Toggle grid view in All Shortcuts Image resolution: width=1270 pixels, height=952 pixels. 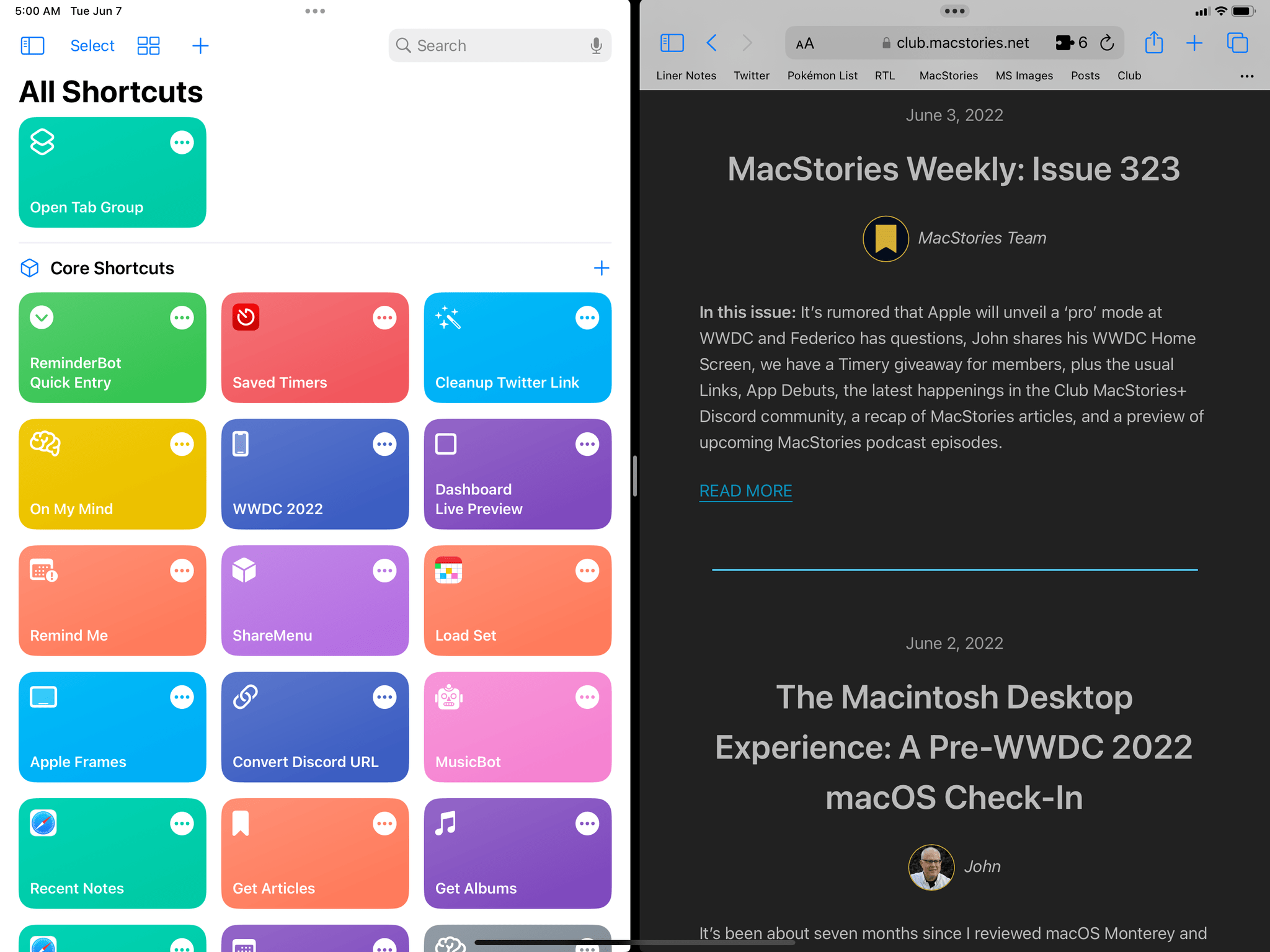coord(148,45)
